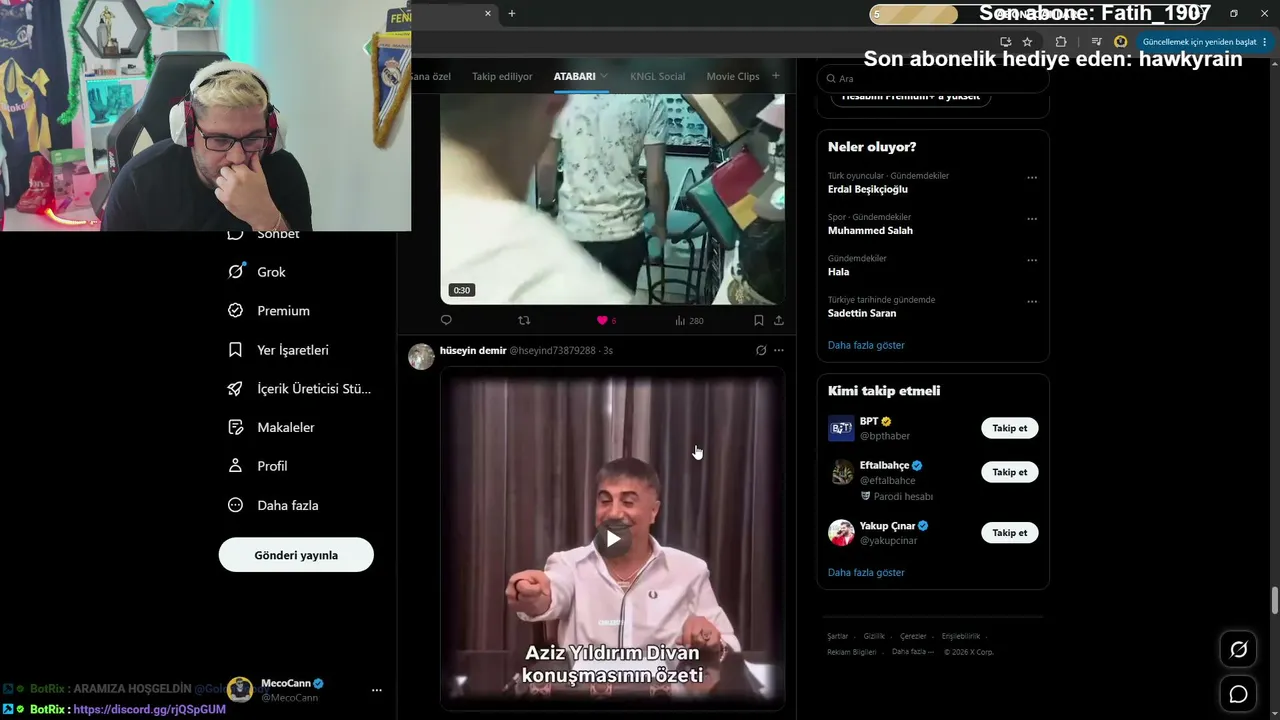Screen dimensions: 1280x720
Task: Open the browser profile avatar
Action: click(1121, 42)
